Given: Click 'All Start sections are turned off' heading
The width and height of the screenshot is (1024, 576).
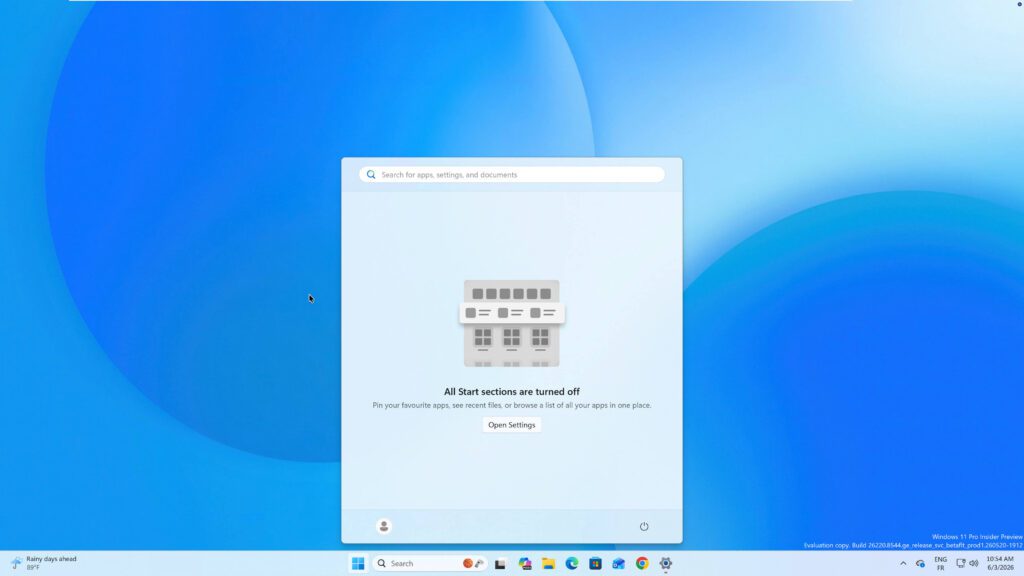Looking at the screenshot, I should (511, 392).
